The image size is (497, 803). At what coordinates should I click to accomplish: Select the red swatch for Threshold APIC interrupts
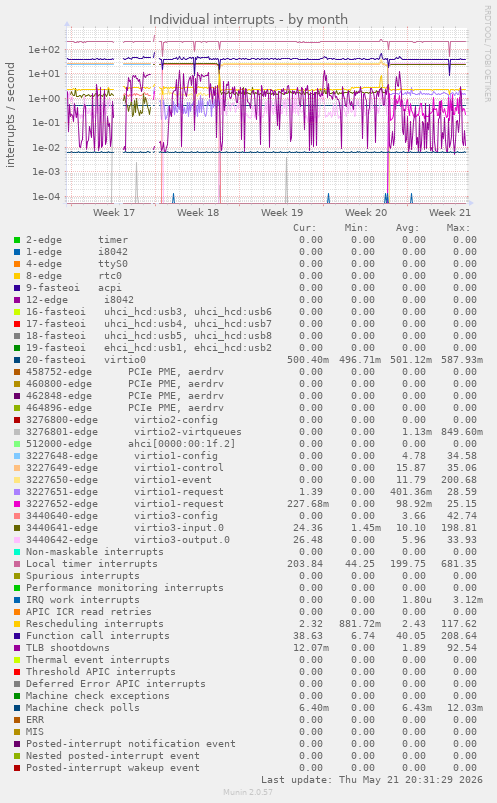click(17, 672)
